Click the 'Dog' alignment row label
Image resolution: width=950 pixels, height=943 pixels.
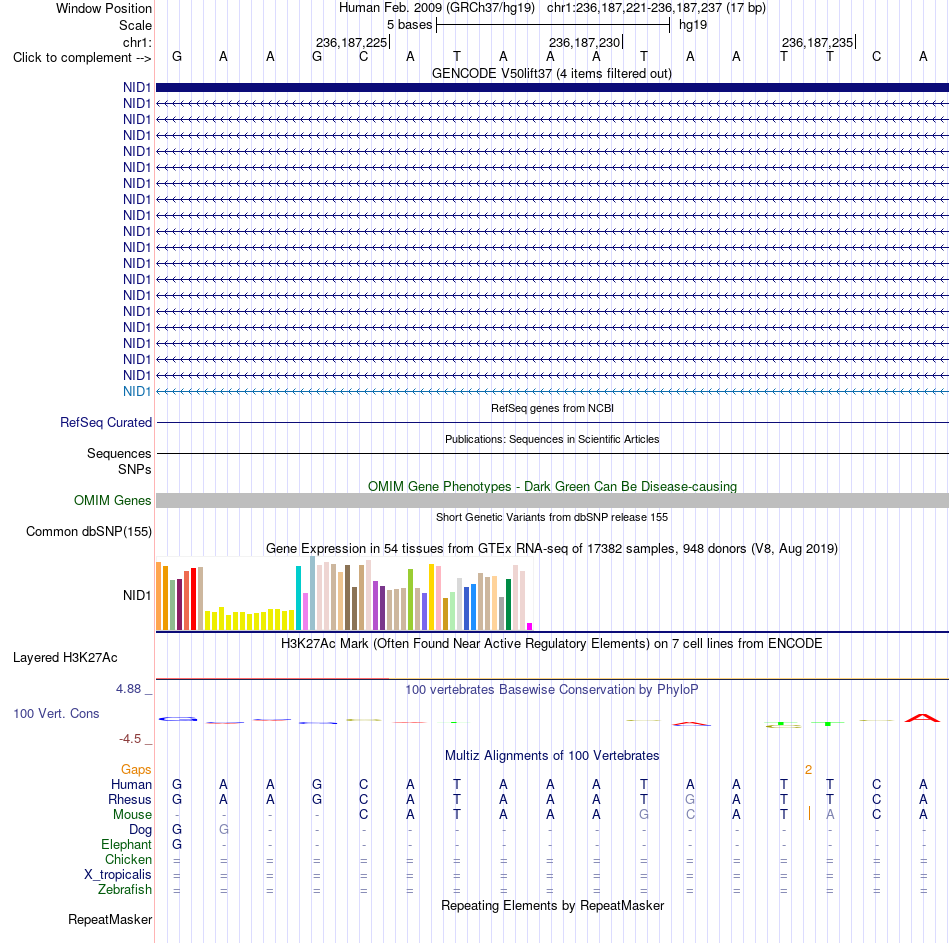(x=140, y=830)
